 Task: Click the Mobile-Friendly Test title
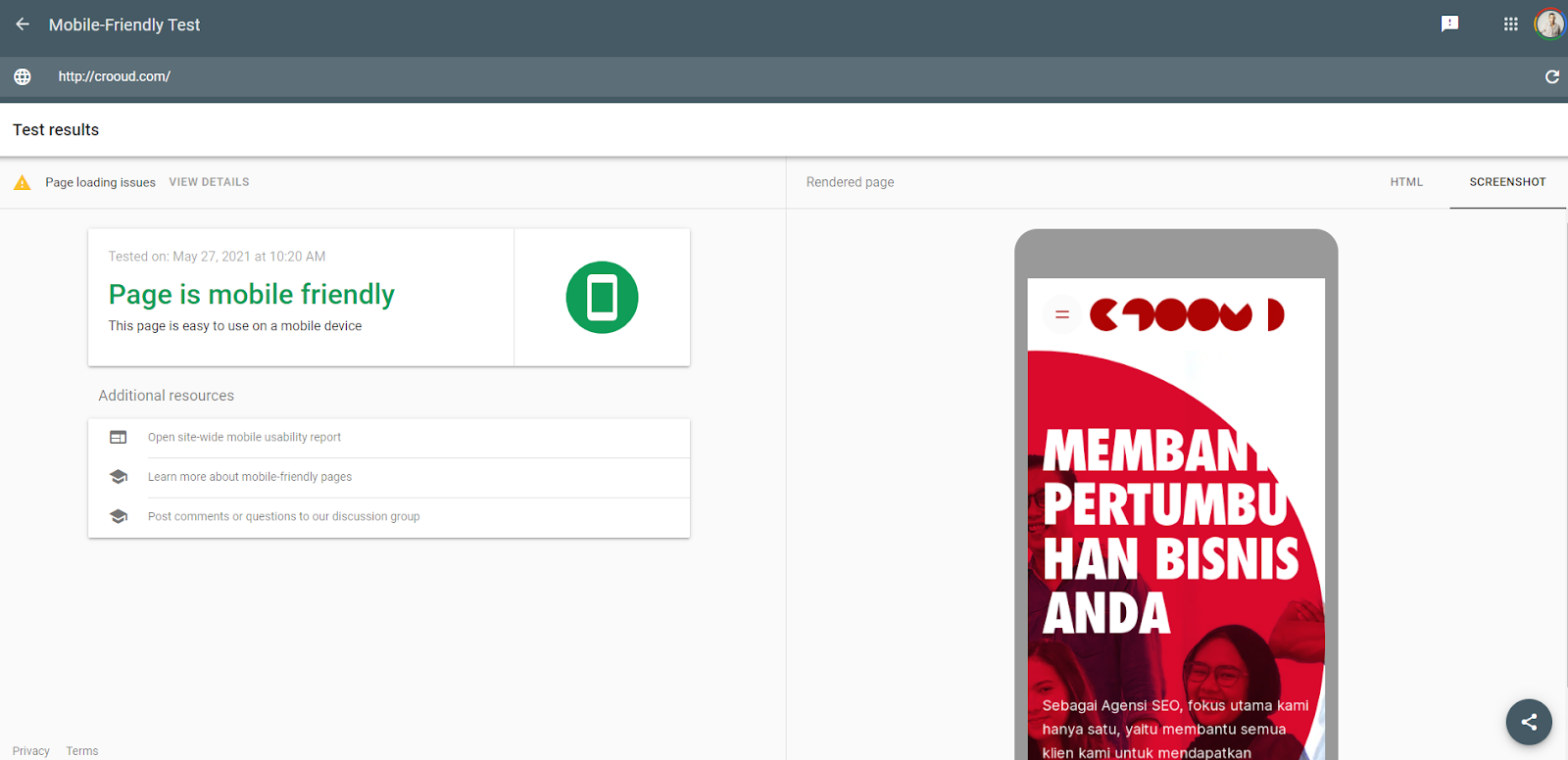click(124, 24)
